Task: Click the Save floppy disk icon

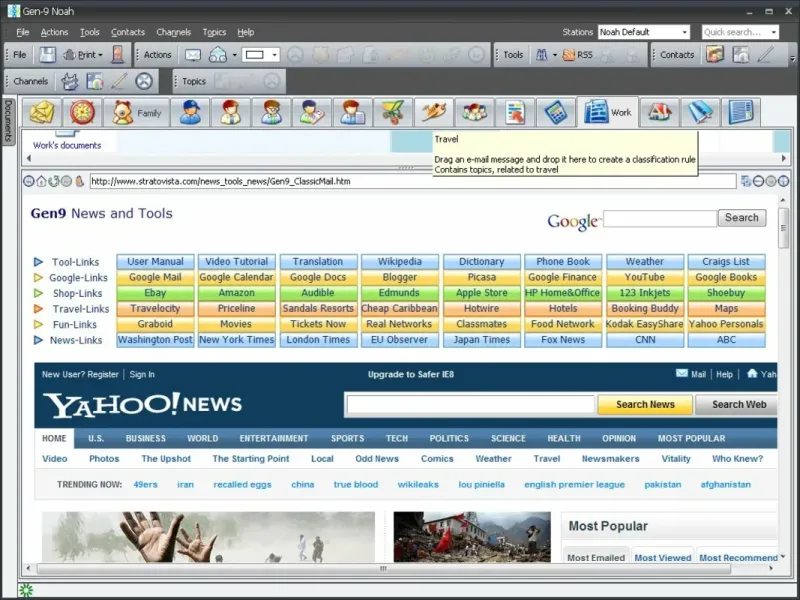Action: (47, 55)
